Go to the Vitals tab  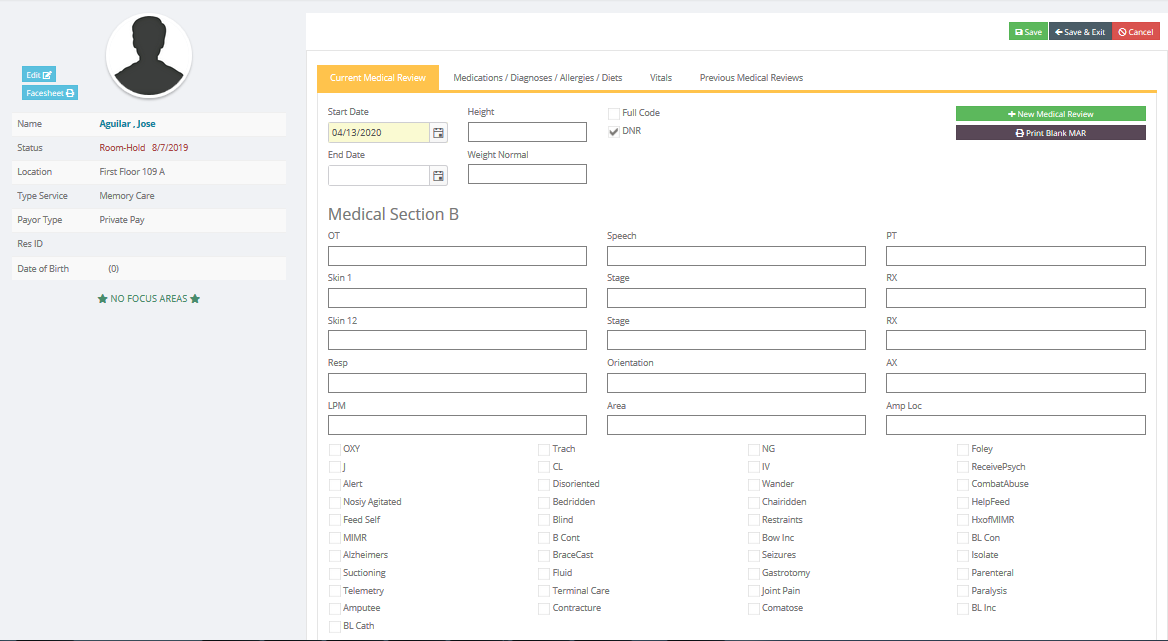[661, 77]
